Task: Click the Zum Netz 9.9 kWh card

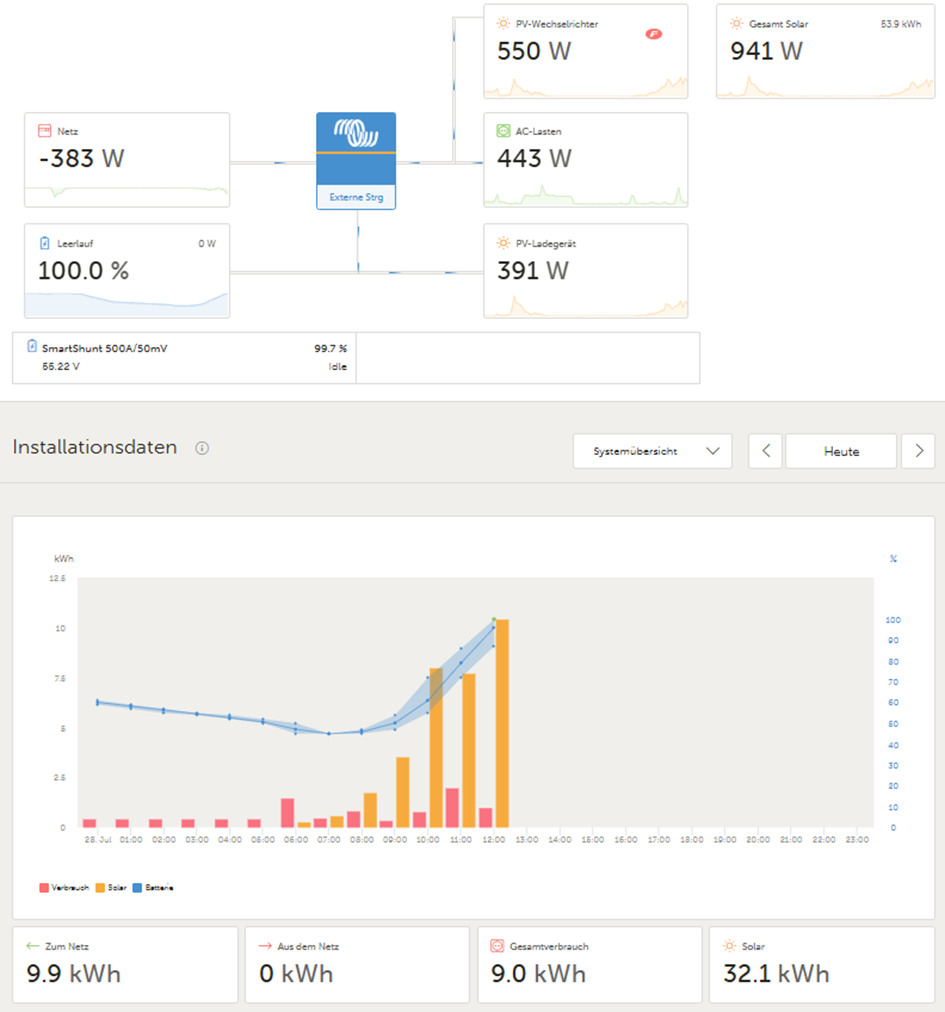Action: point(125,965)
